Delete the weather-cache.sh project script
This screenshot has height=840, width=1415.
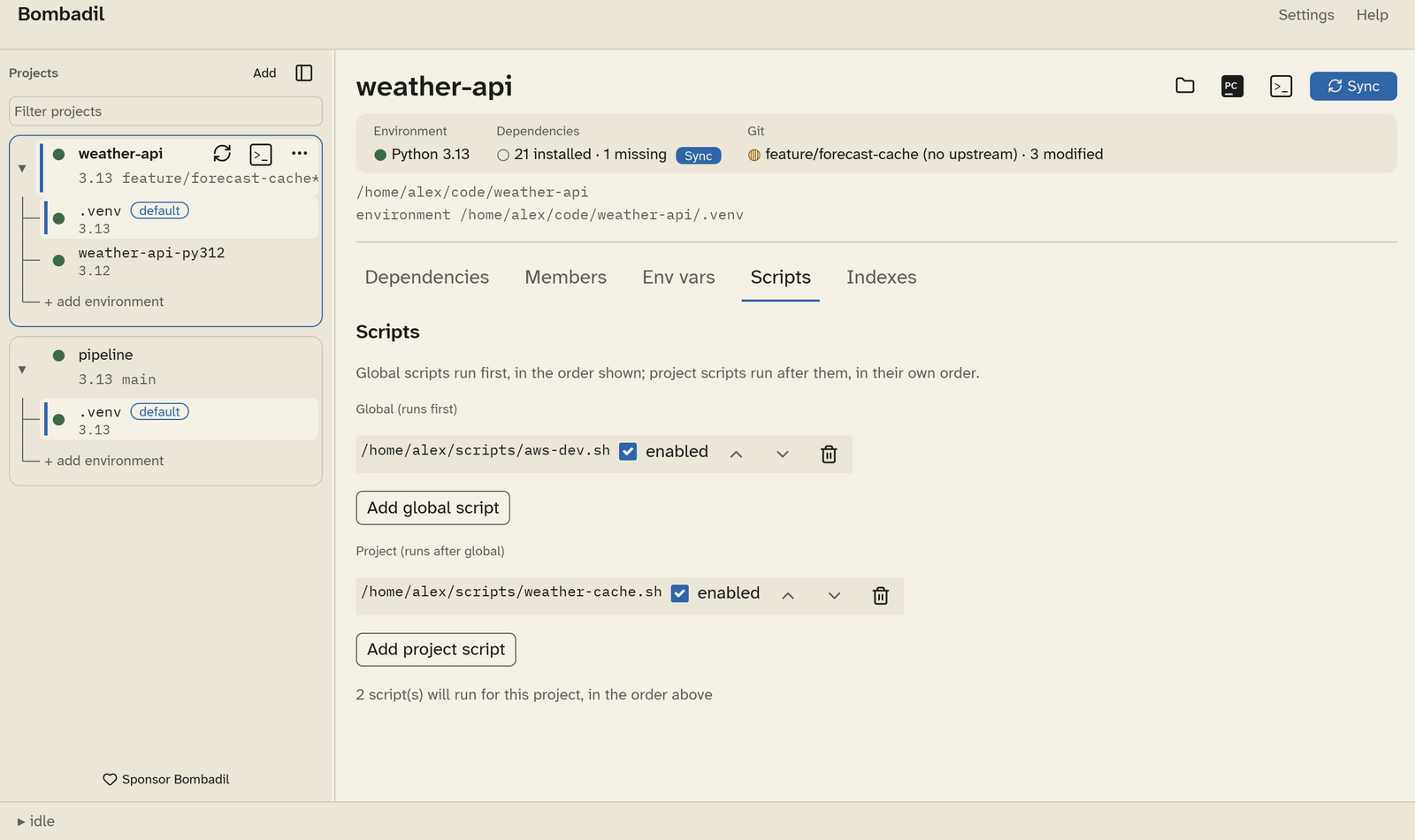click(881, 595)
